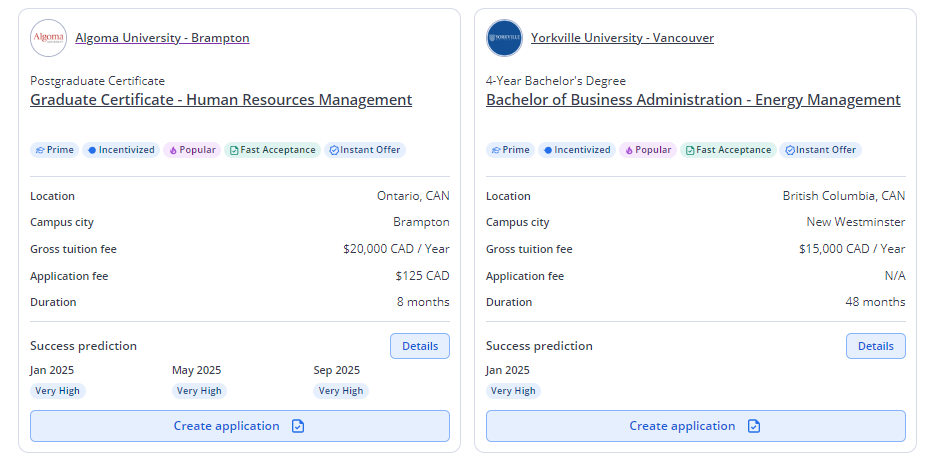Image resolution: width=930 pixels, height=461 pixels.
Task: Click Incentivized tag on Yorkville card
Action: [577, 150]
